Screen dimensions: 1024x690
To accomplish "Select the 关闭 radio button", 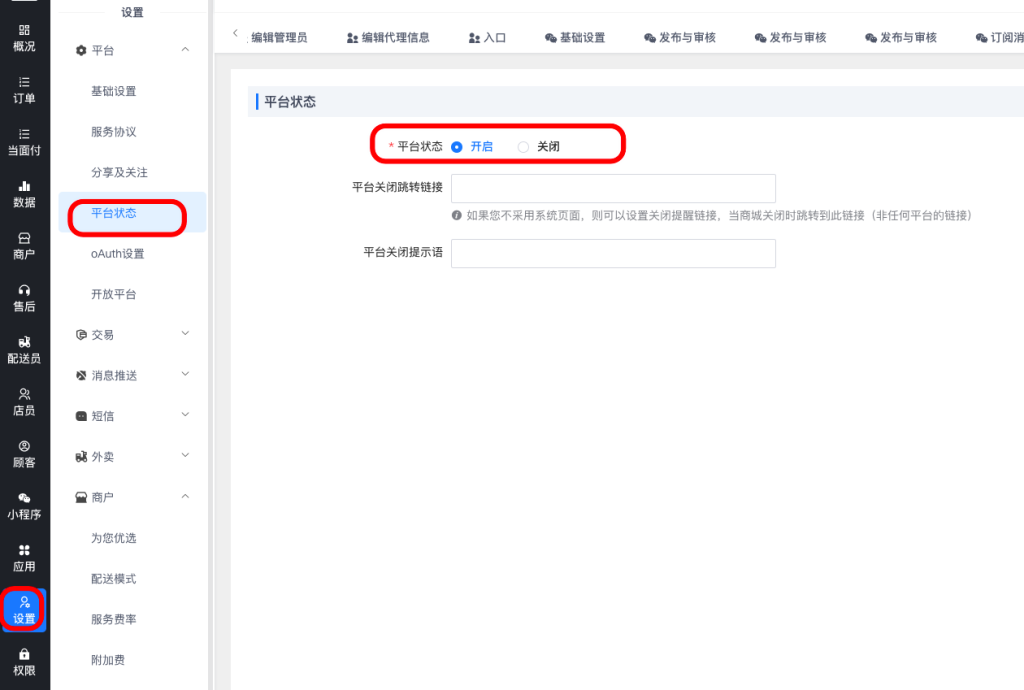I will (523, 147).
